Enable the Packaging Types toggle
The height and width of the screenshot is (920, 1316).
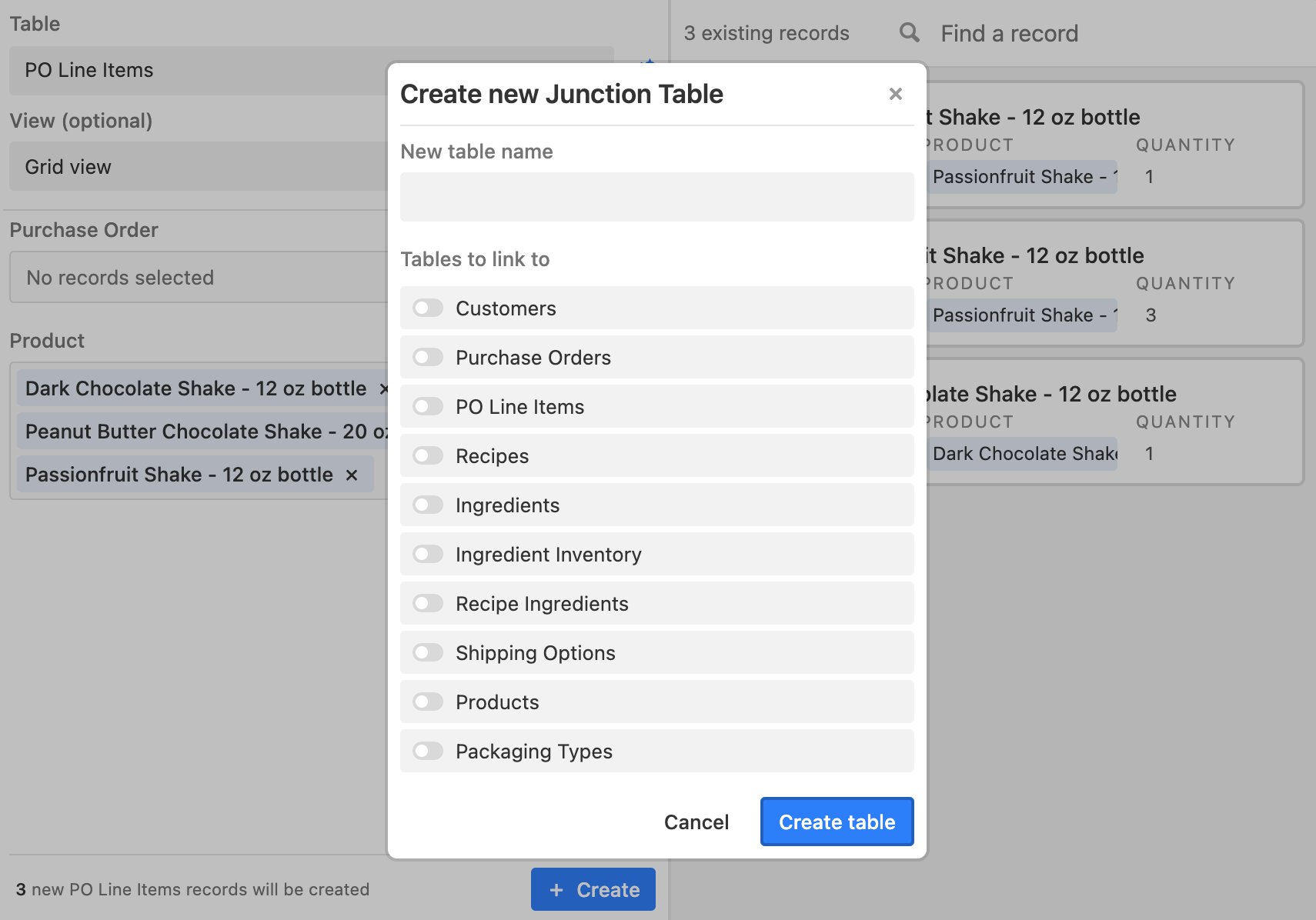[x=428, y=752]
